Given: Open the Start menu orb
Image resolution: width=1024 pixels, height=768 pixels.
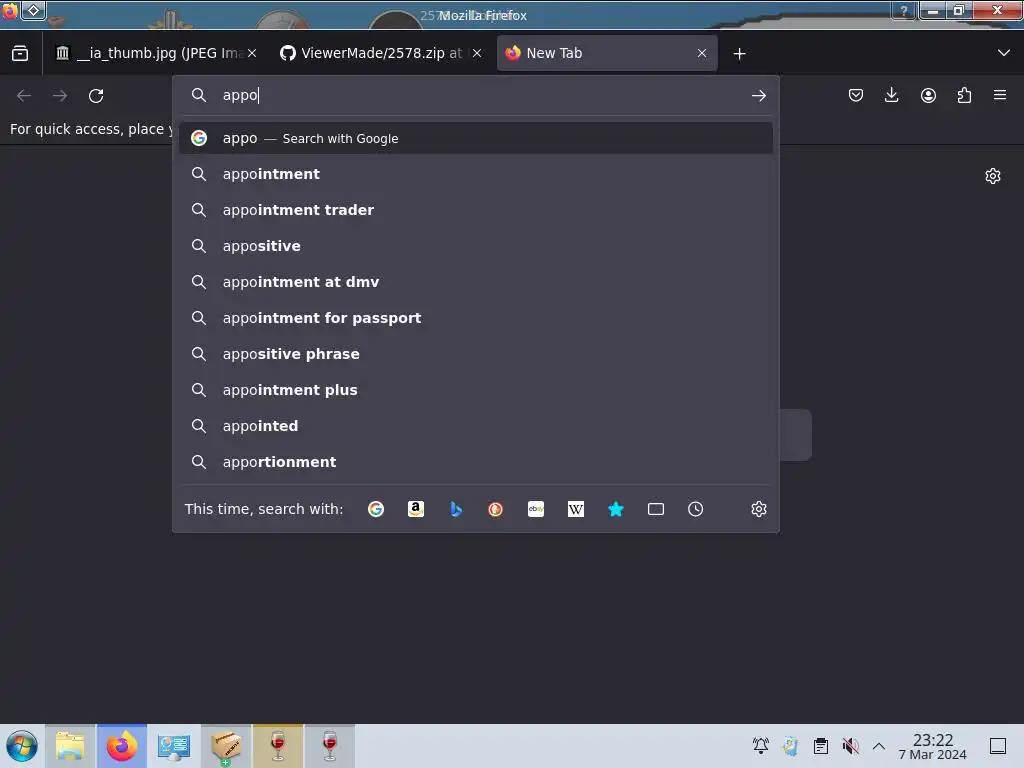Looking at the screenshot, I should click(x=22, y=746).
